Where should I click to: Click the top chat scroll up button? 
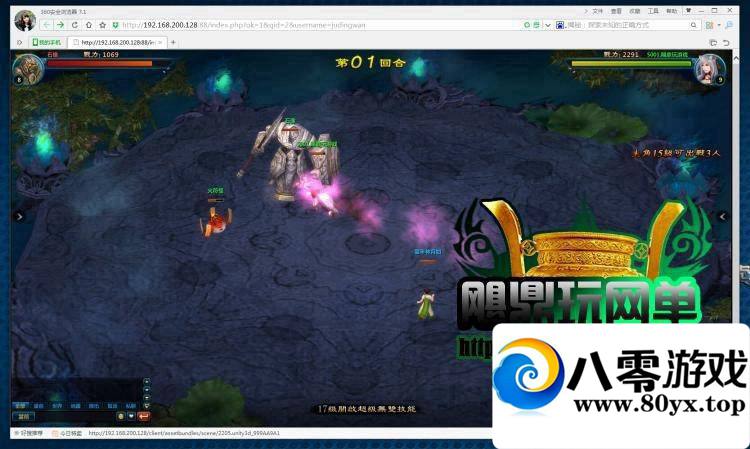pyautogui.click(x=146, y=382)
